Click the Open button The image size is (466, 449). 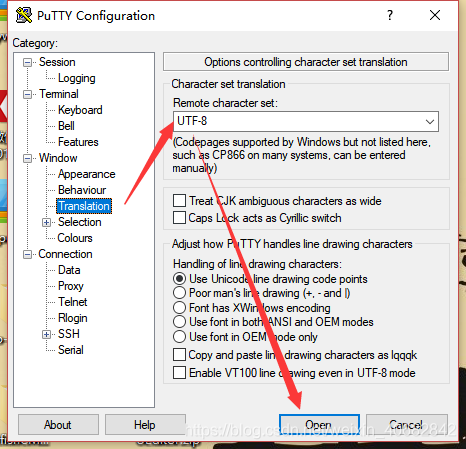[x=319, y=425]
